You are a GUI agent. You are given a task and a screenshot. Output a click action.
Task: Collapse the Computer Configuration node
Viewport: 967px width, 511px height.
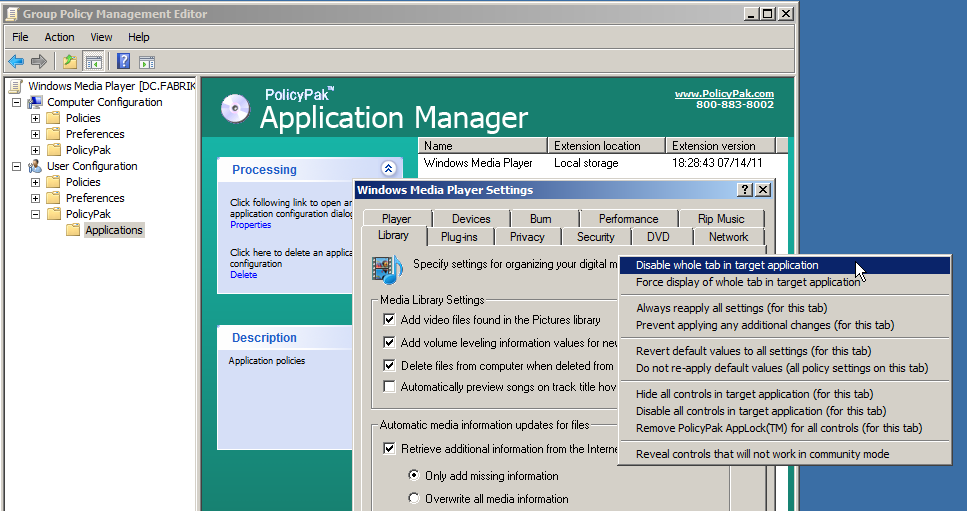coord(17,102)
